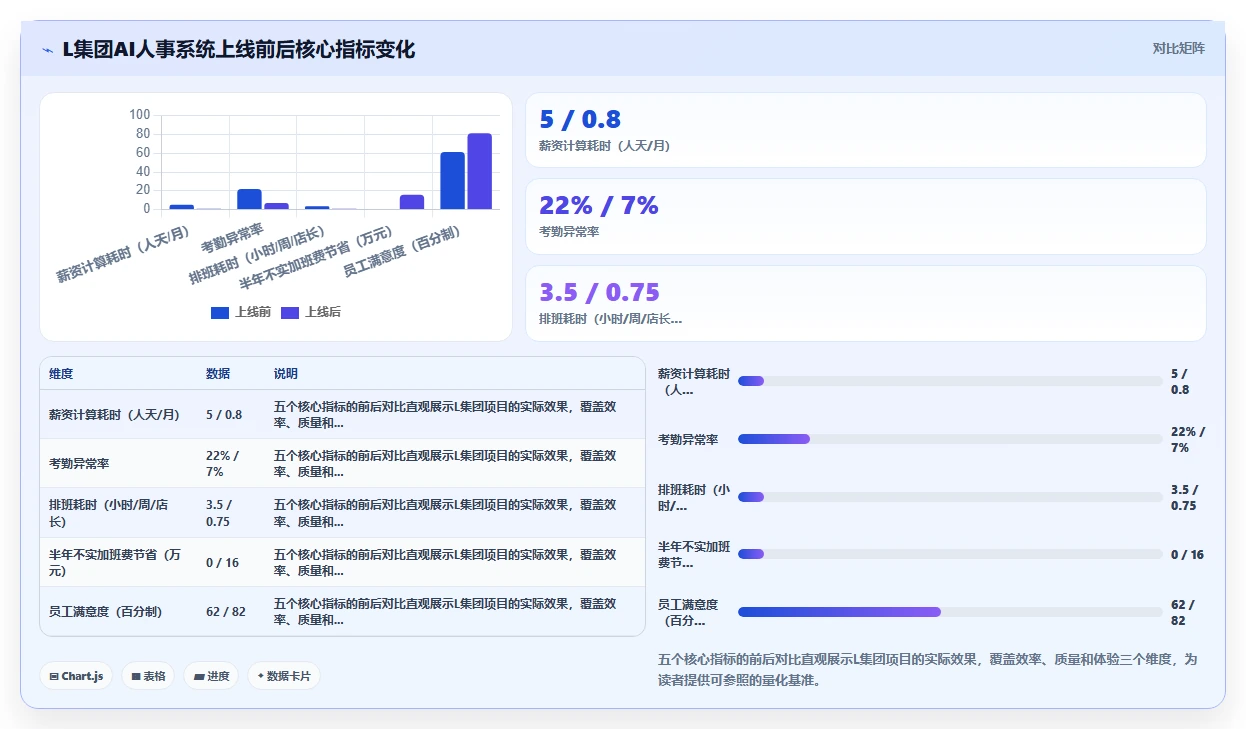1246x729 pixels.
Task: Click the lightning icon beside the title
Action: (47, 50)
